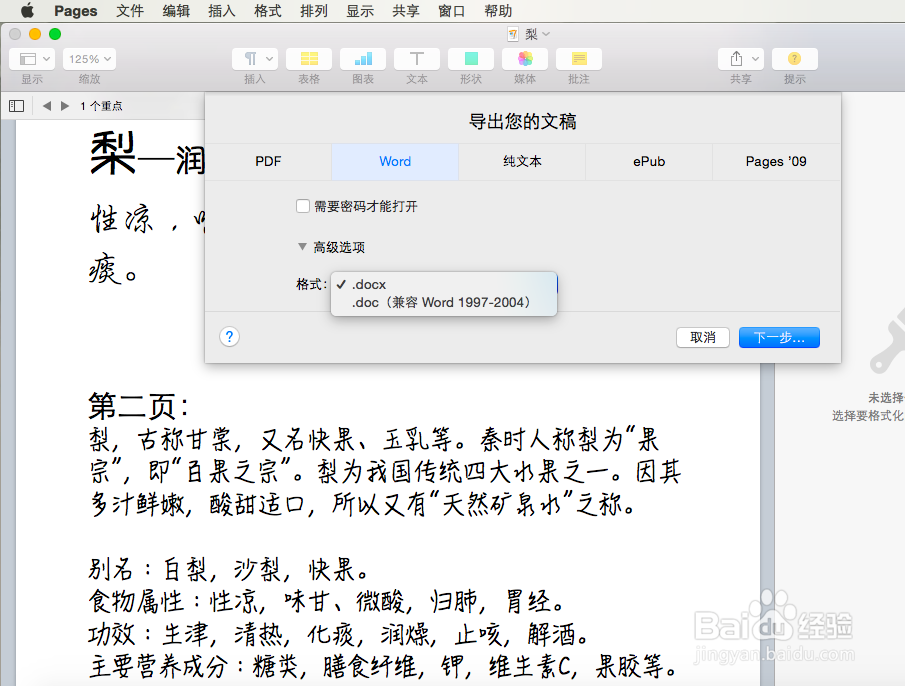This screenshot has width=905, height=686.
Task: Click the 插入 paragraph toolbar icon
Action: (x=255, y=59)
